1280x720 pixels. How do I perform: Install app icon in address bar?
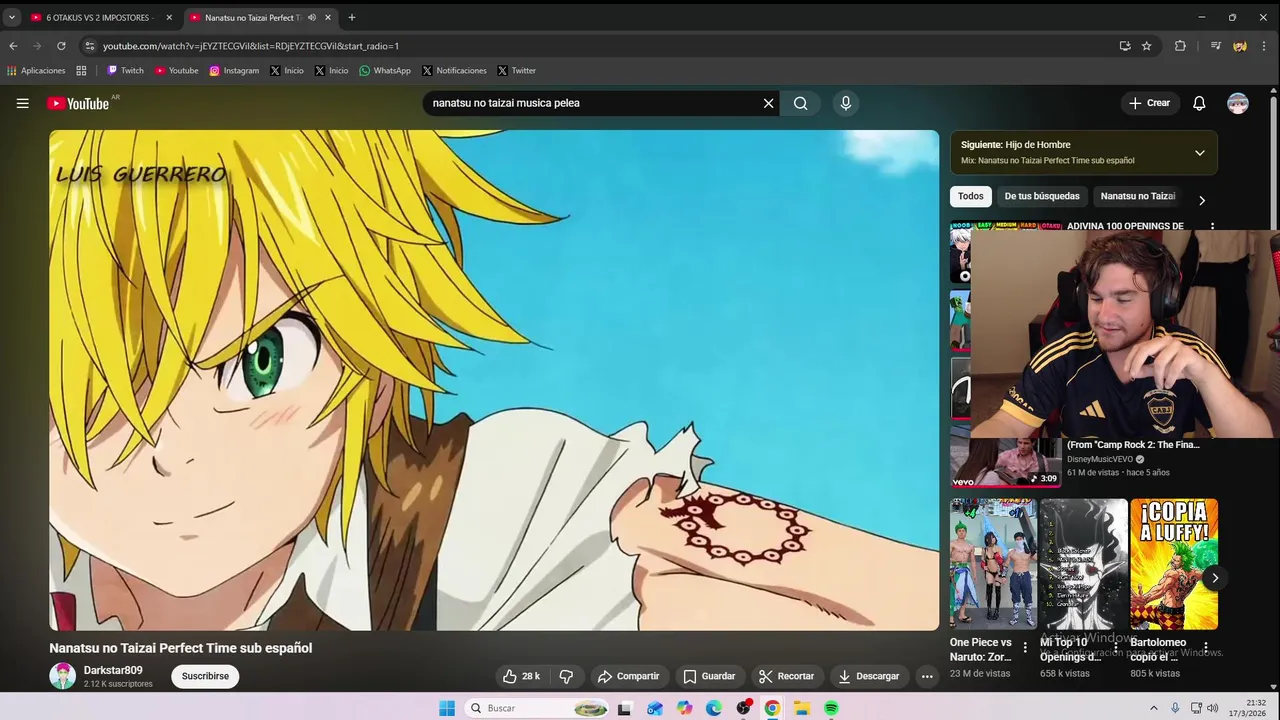tap(1125, 46)
